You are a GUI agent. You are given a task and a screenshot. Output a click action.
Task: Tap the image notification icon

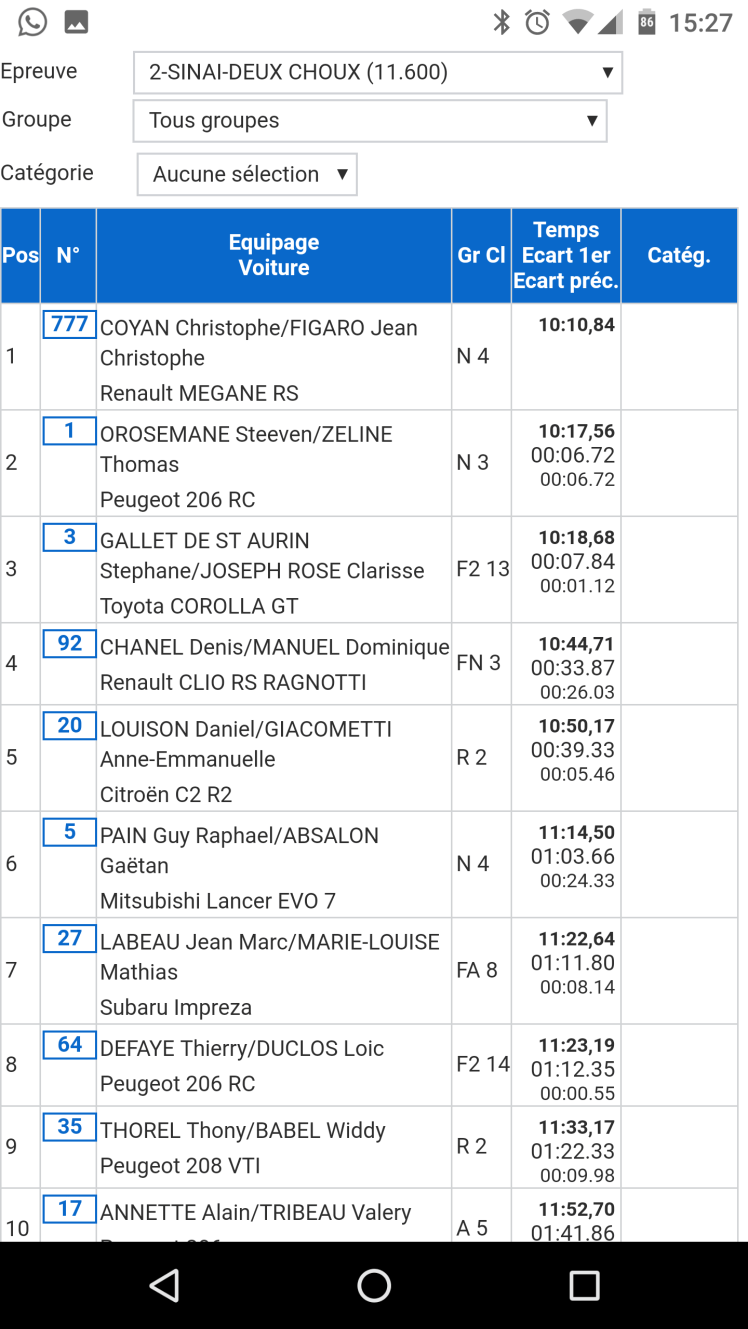[76, 21]
